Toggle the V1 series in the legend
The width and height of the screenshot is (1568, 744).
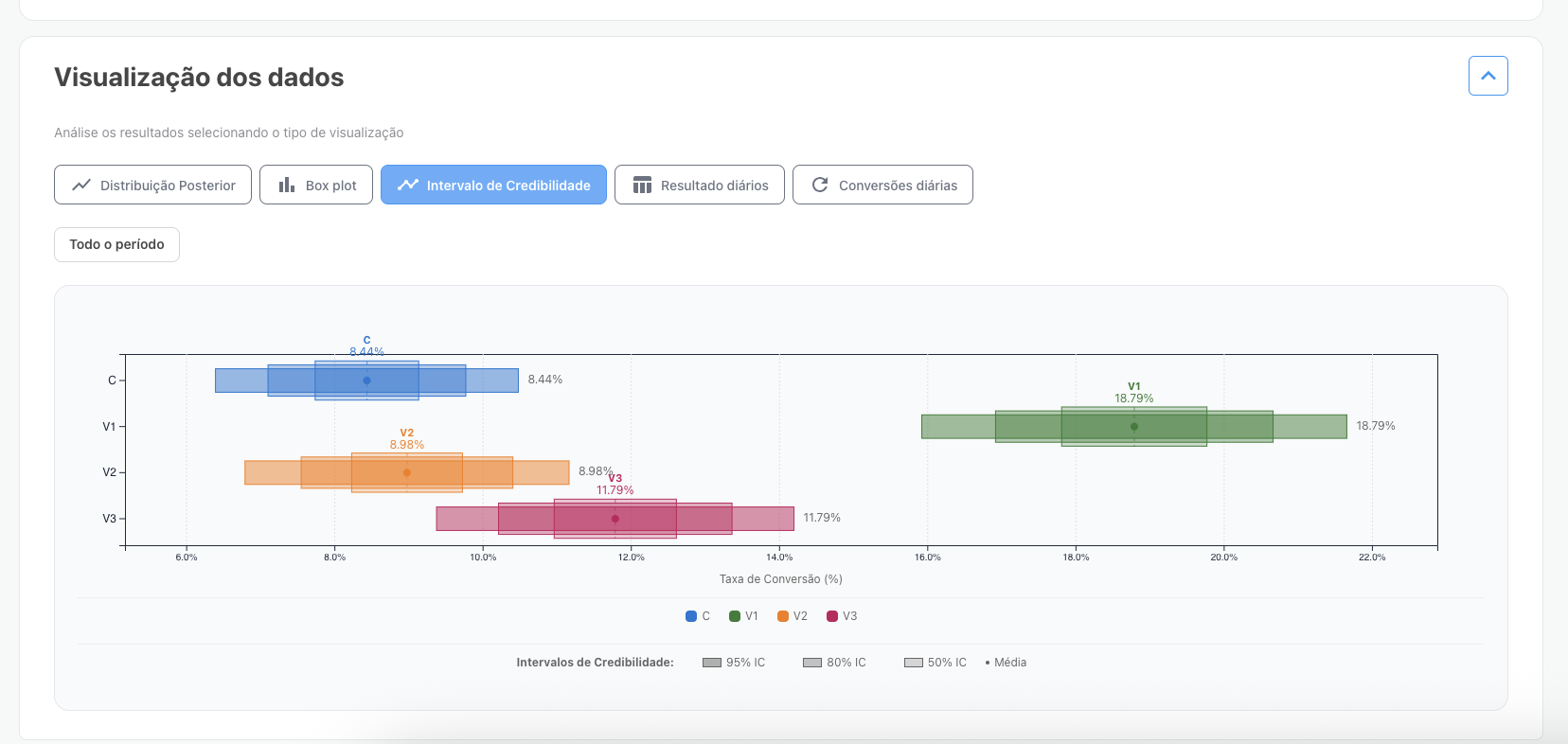743,616
